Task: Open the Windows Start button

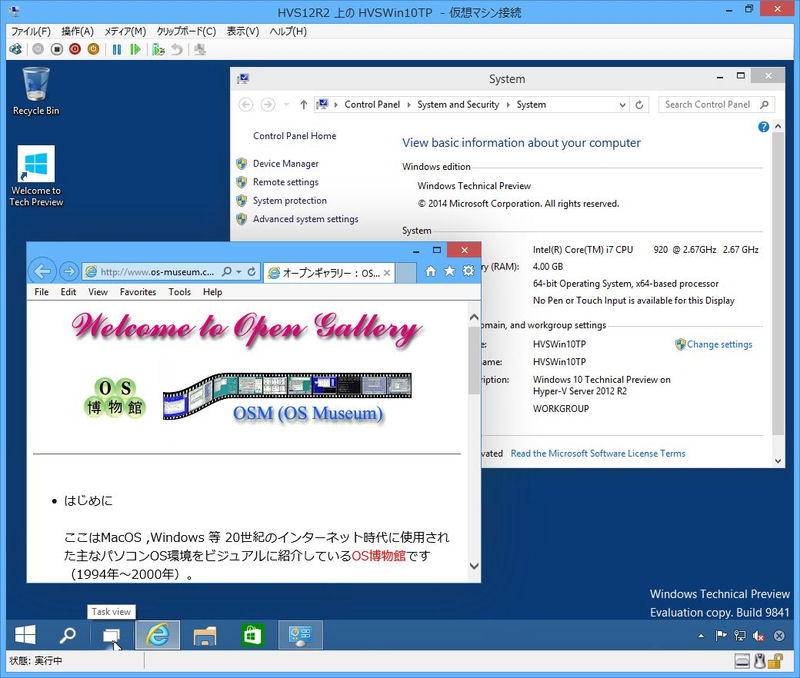Action: [25, 635]
